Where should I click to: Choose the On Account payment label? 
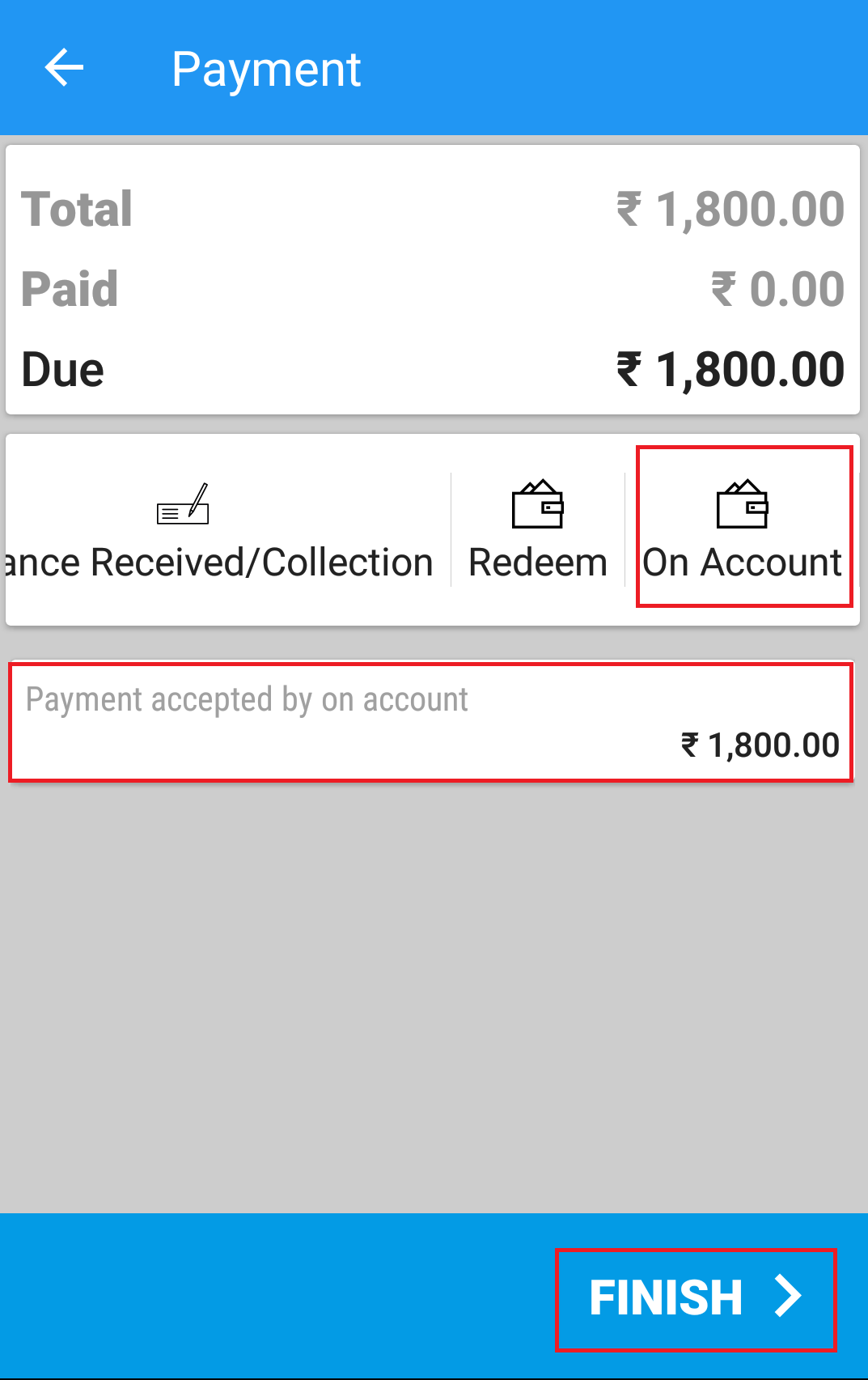[x=743, y=563]
